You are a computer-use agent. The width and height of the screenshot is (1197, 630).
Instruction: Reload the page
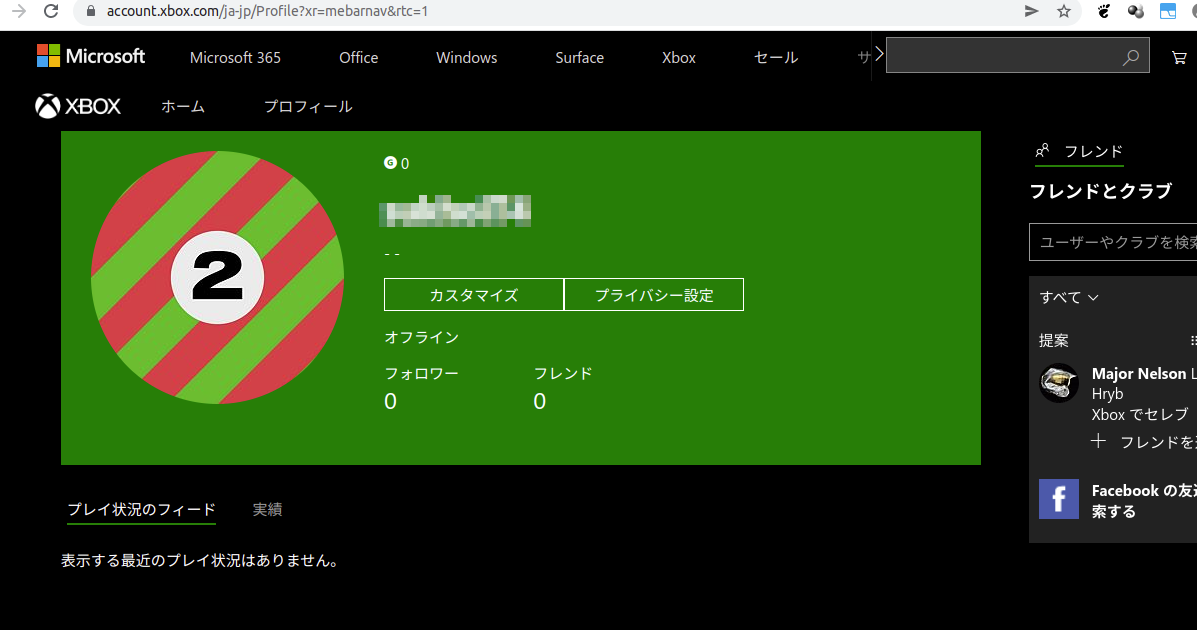(51, 11)
